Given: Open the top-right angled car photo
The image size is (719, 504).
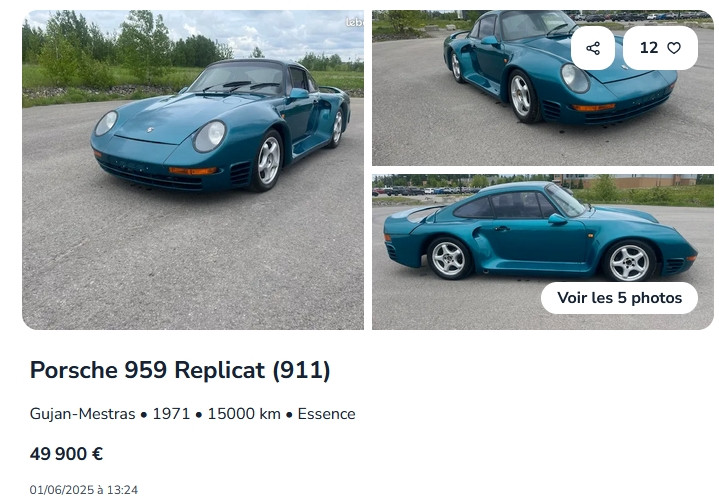Looking at the screenshot, I should [543, 88].
